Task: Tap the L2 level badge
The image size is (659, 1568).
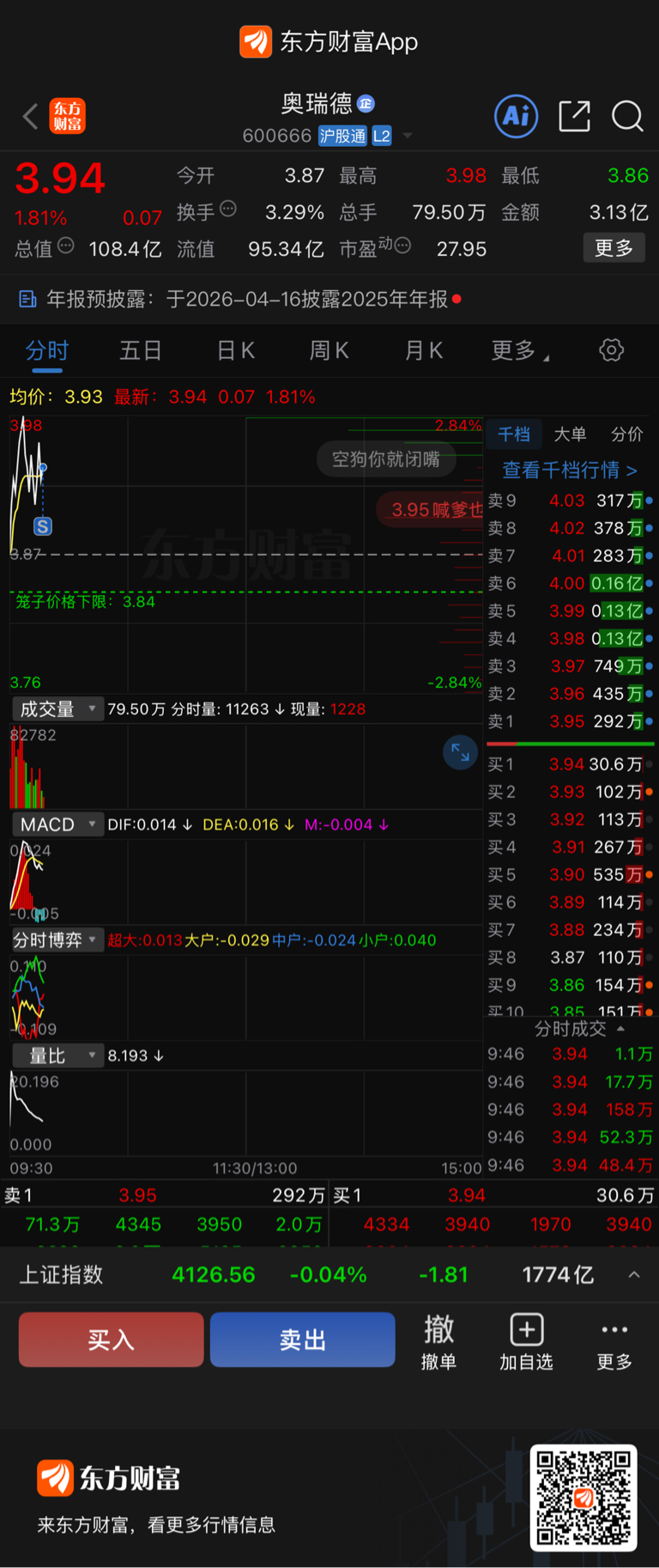Action: [382, 136]
